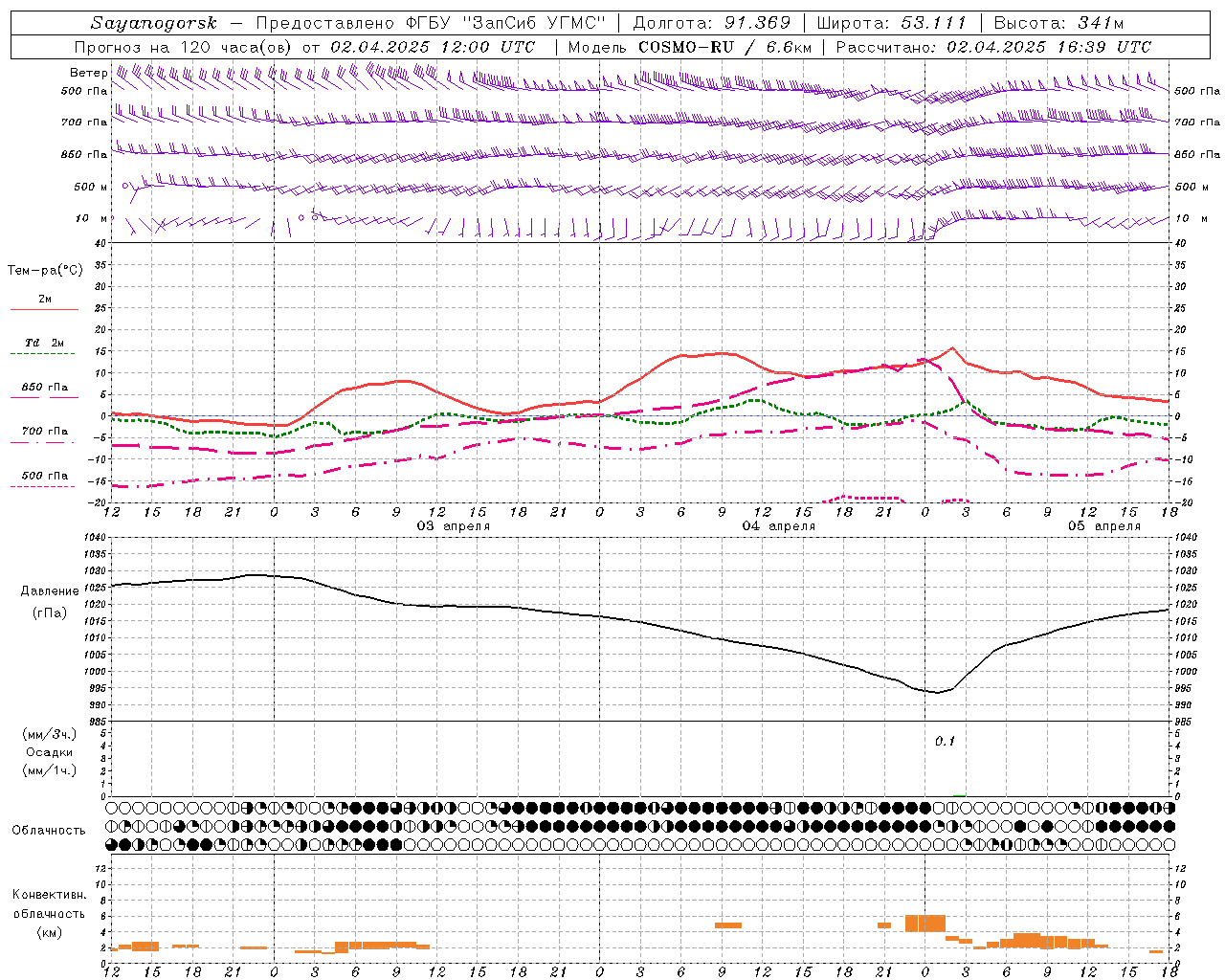
Task: Click the Конвективн. облачность label
Action: pyautogui.click(x=49, y=913)
